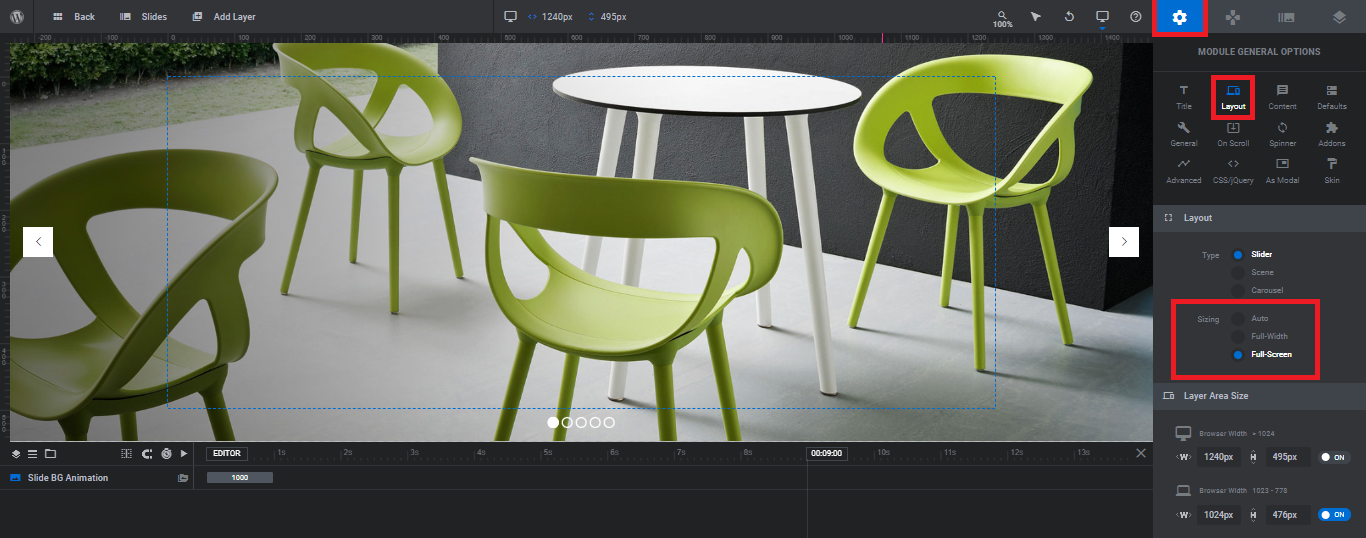The width and height of the screenshot is (1366, 538).
Task: Collapse the Layer Area Size panel header
Action: 1260,396
